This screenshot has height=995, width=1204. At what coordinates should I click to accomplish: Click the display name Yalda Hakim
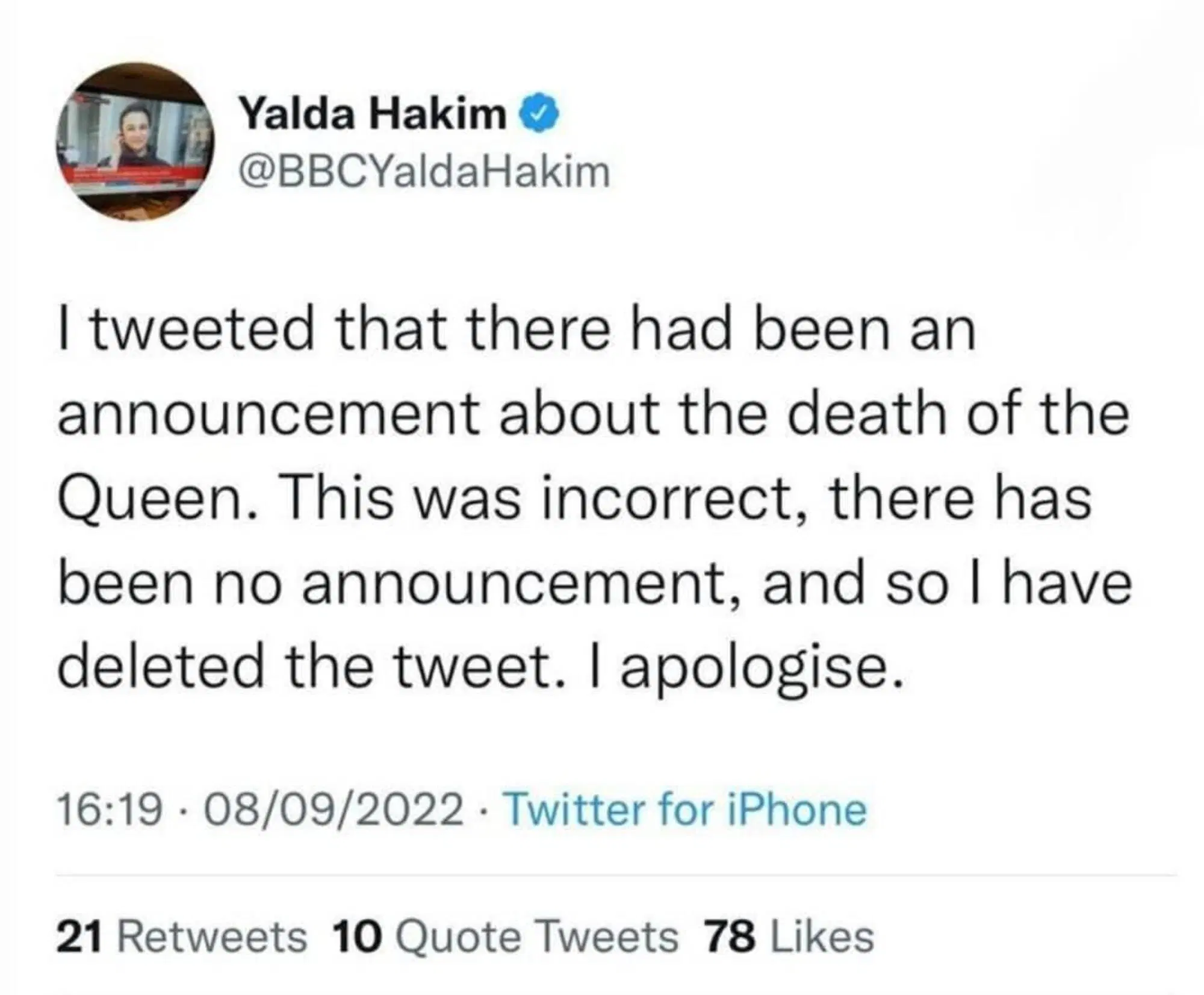point(372,113)
